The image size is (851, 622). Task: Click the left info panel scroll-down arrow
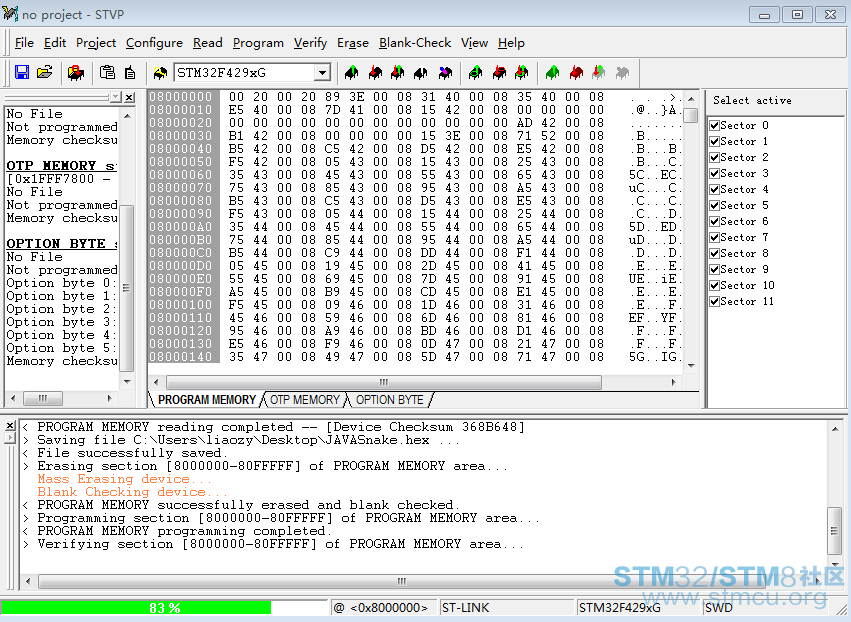coord(127,382)
